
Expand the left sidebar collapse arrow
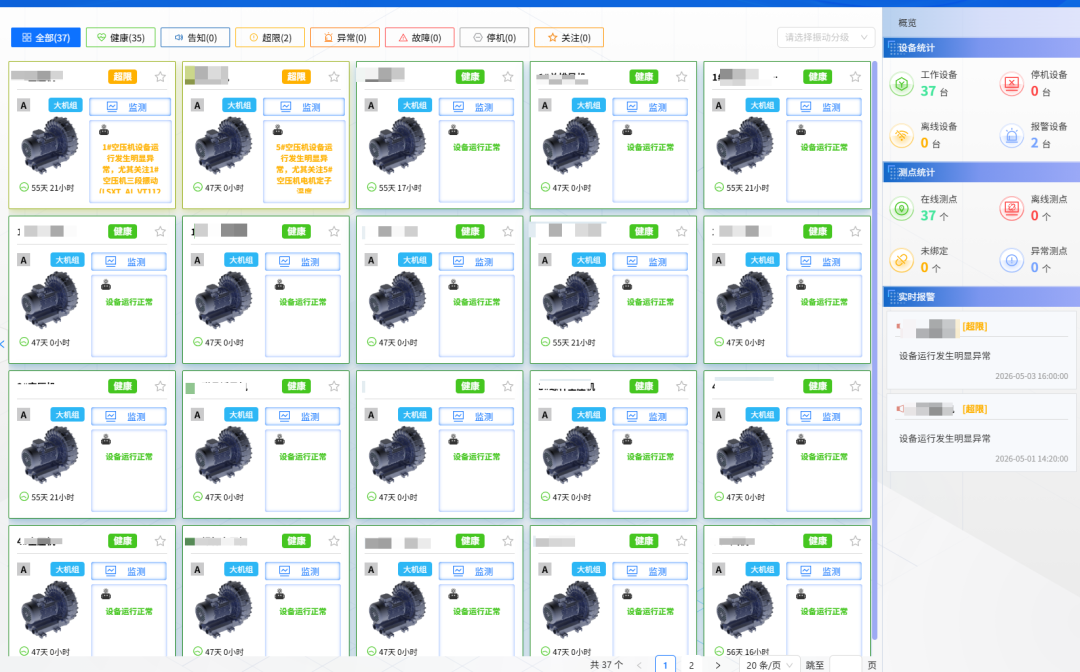pos(3,344)
